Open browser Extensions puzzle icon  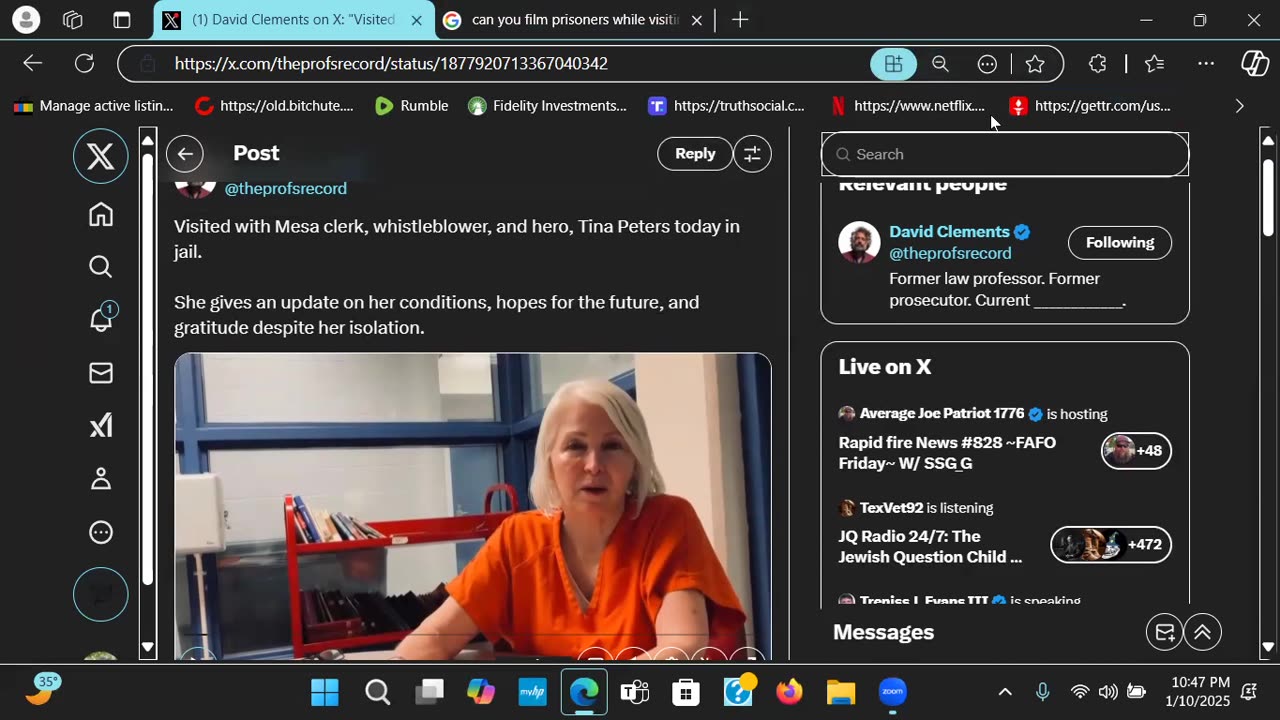1097,64
